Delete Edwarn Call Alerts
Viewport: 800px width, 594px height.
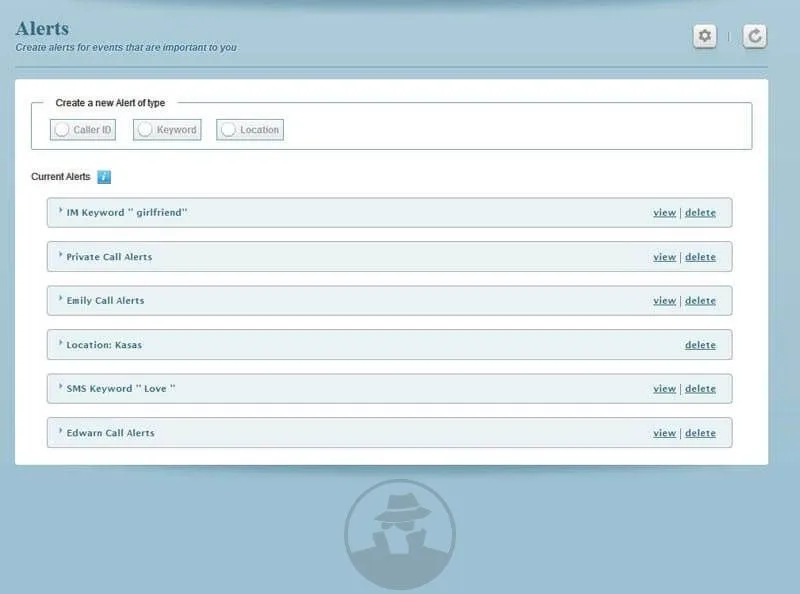[x=700, y=433]
